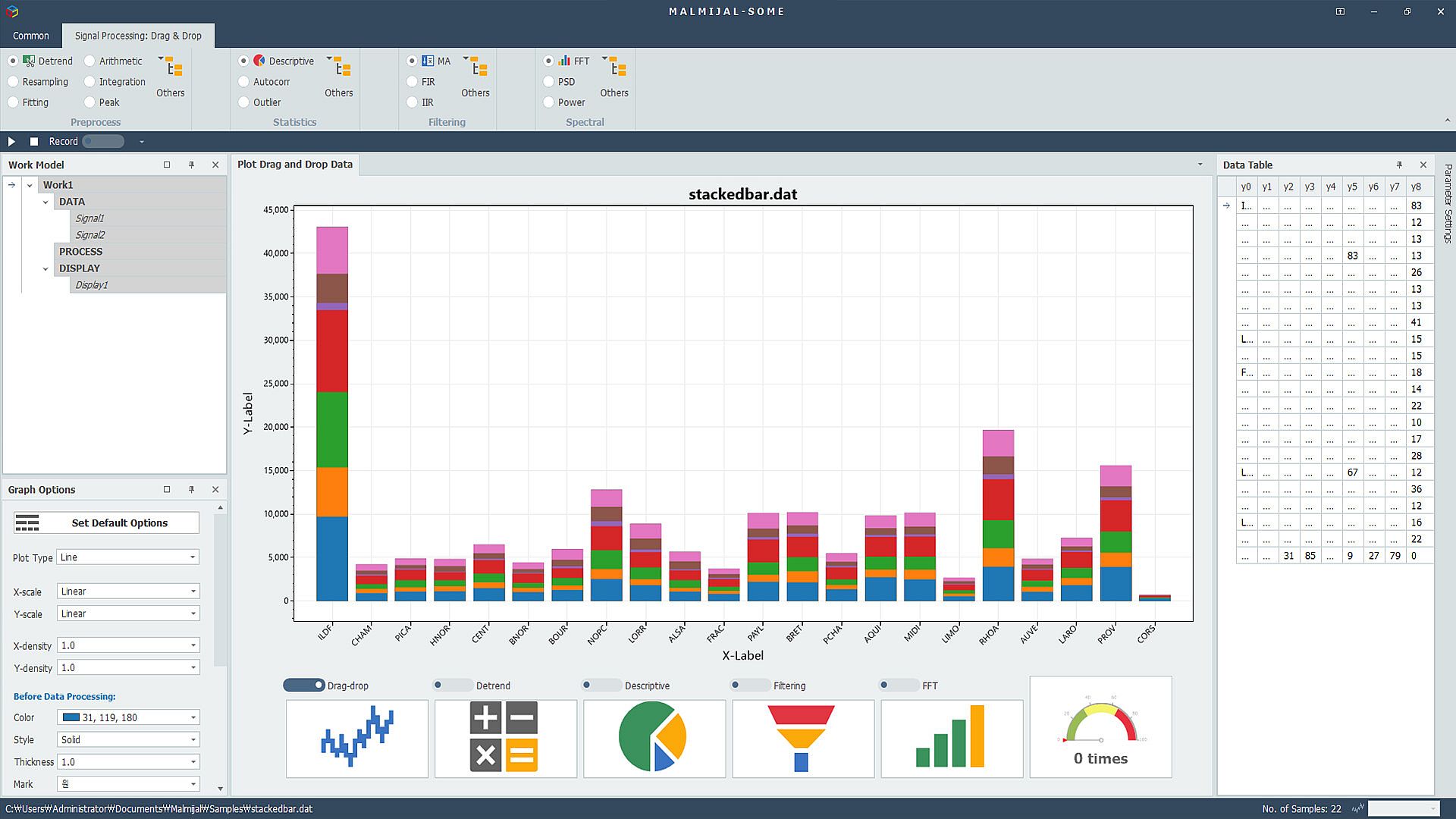Pin the Work Model panel
1456x819 pixels.
[x=191, y=165]
